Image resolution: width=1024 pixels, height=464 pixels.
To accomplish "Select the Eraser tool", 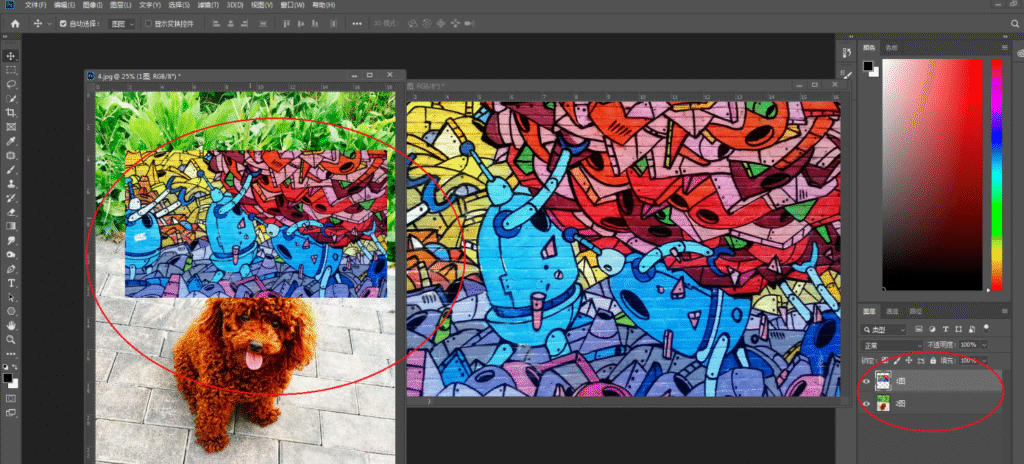I will point(11,212).
